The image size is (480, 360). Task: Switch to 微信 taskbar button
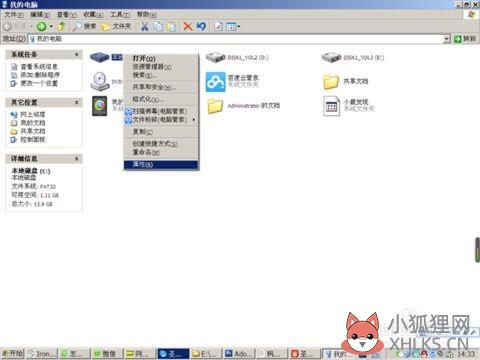107,353
